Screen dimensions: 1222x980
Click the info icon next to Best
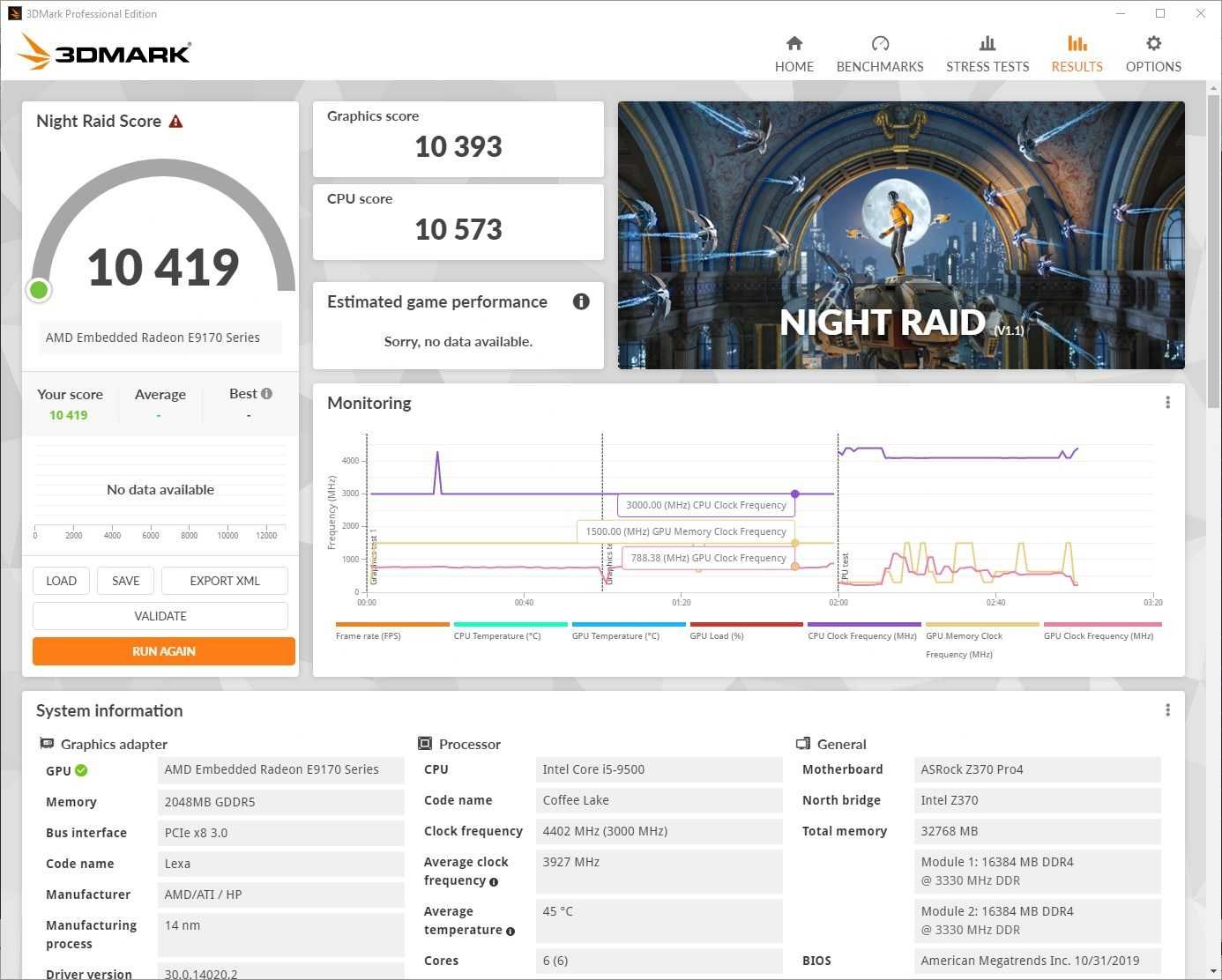(266, 394)
